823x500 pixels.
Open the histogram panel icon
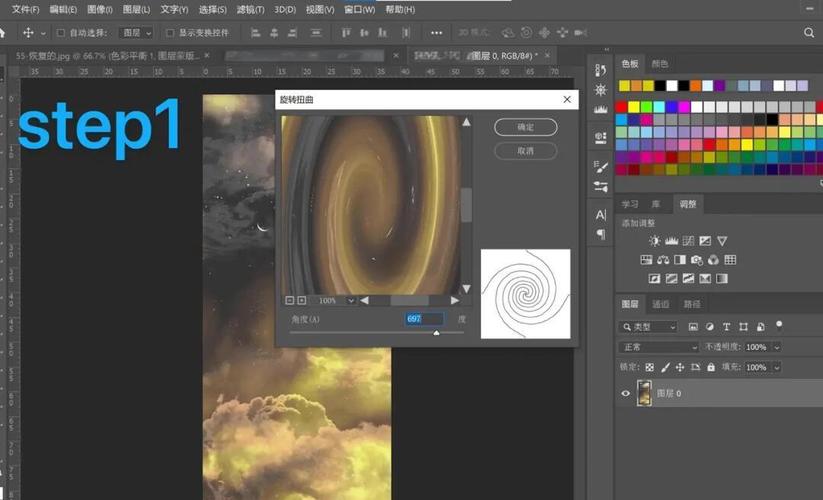point(601,109)
